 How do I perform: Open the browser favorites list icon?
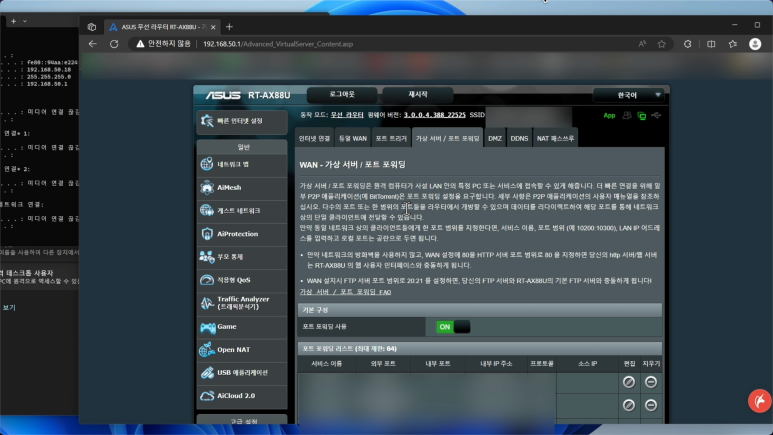coord(733,44)
